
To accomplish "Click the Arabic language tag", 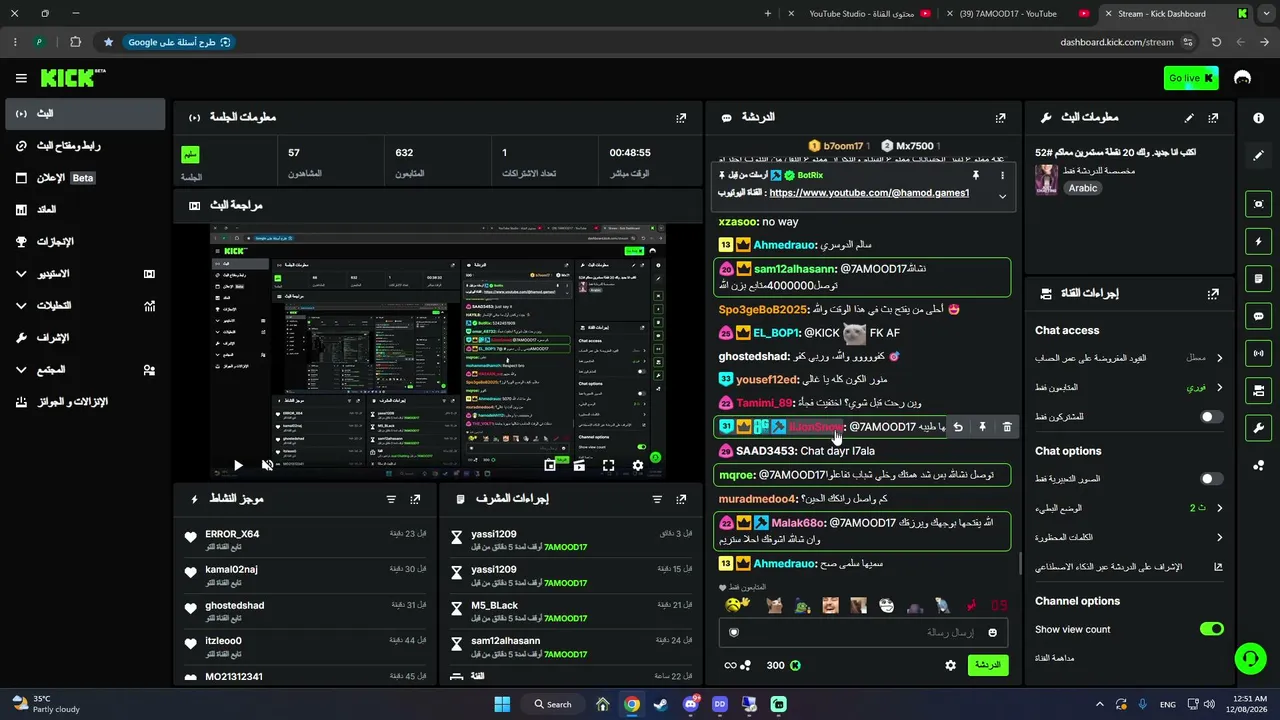I will click(1083, 188).
